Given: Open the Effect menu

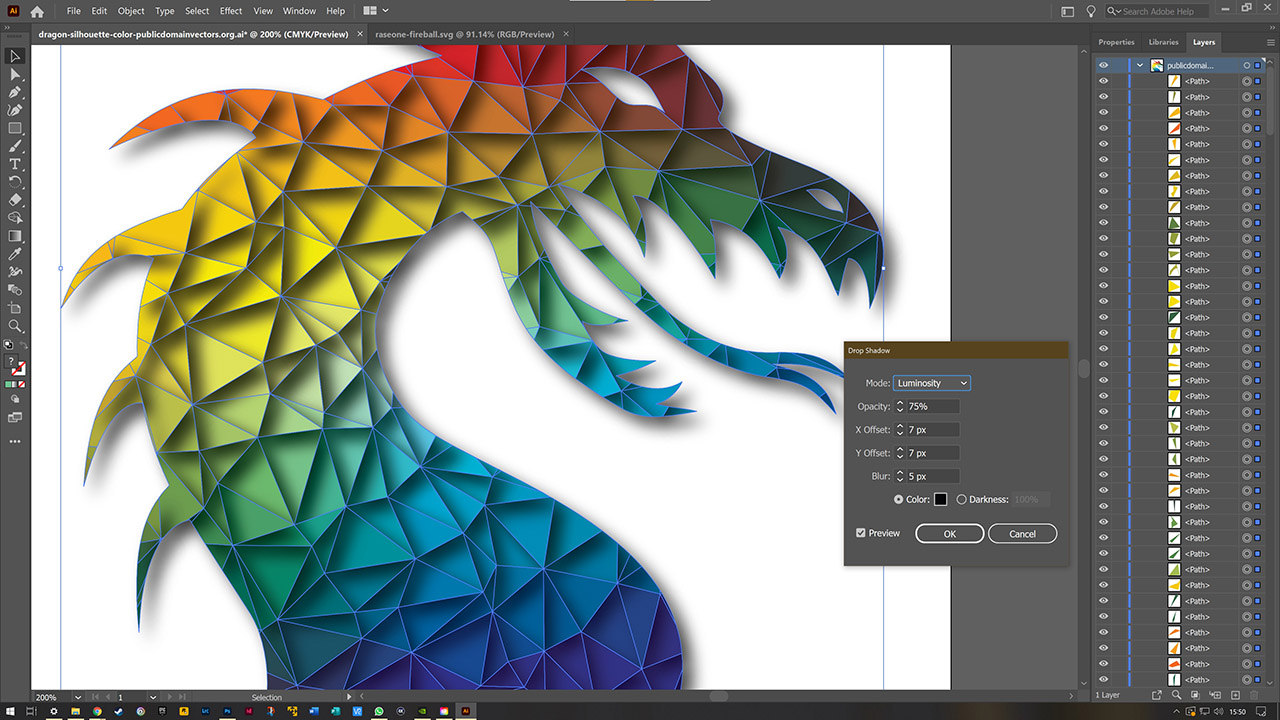Looking at the screenshot, I should 231,11.
